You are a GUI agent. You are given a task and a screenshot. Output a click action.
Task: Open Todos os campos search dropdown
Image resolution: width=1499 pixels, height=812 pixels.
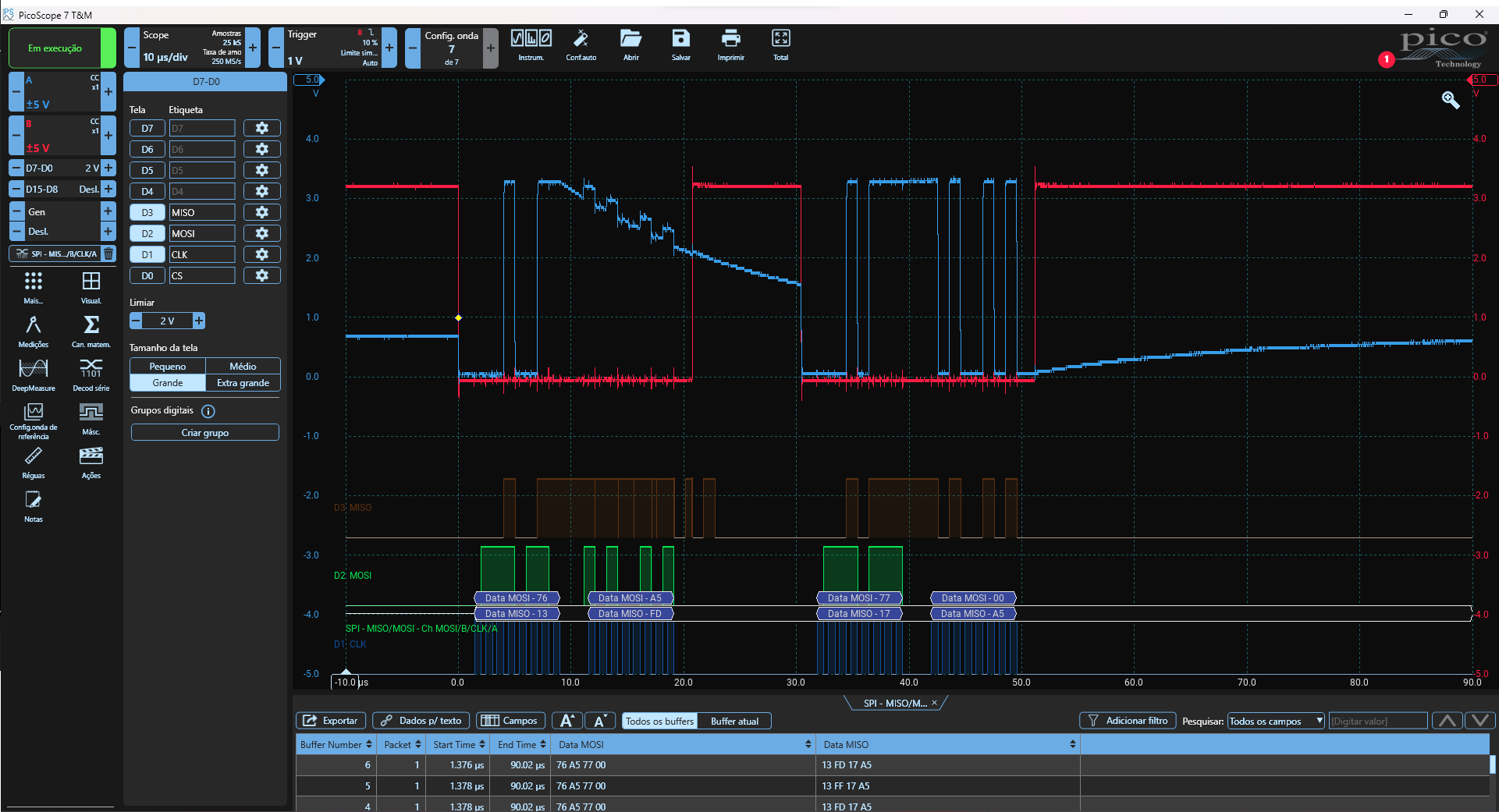1276,721
